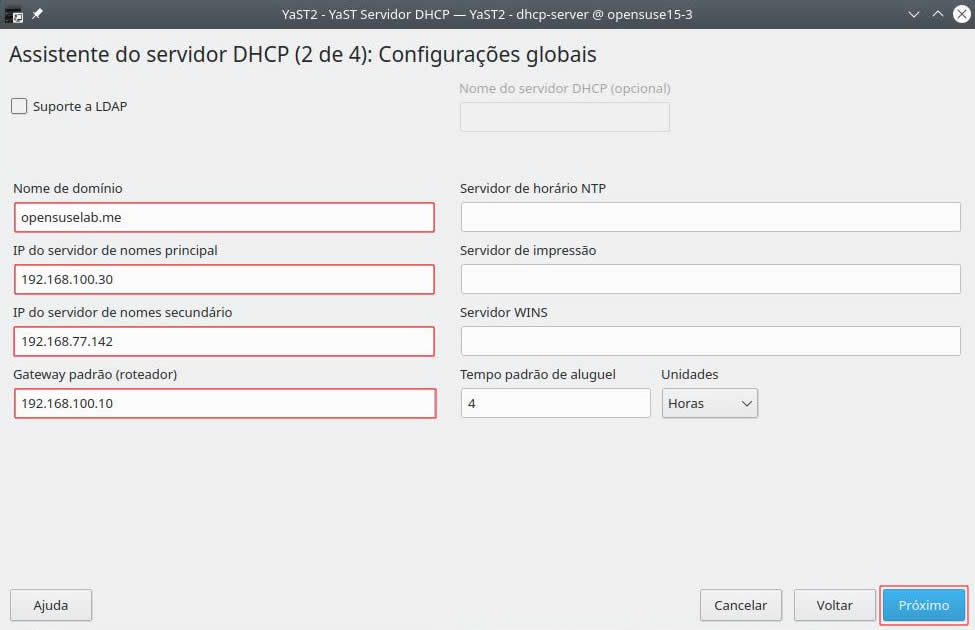
Task: Click the Nome do servidor DHCP field
Action: (x=564, y=117)
